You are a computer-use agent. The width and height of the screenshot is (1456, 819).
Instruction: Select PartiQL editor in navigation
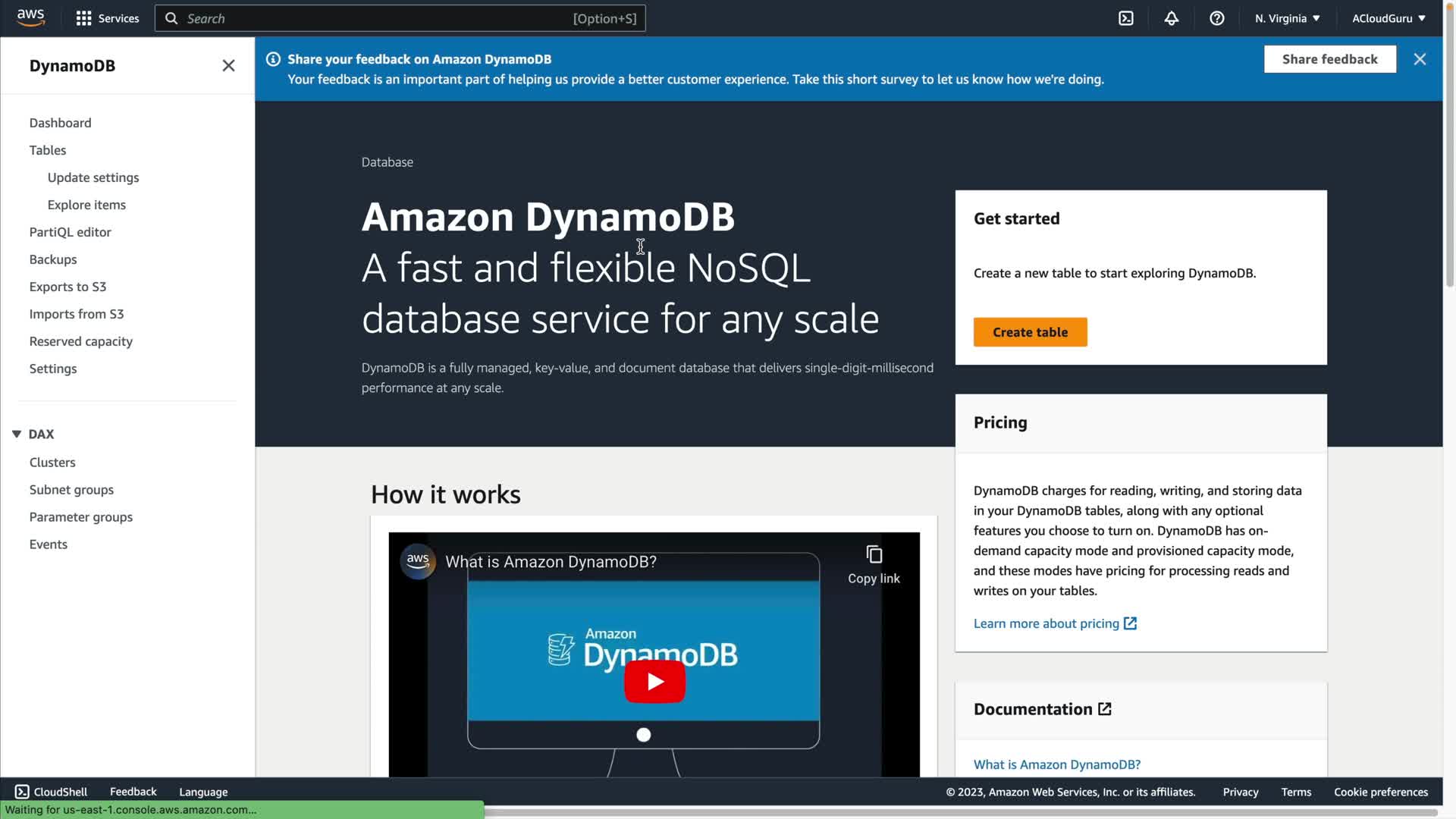pyautogui.click(x=70, y=232)
